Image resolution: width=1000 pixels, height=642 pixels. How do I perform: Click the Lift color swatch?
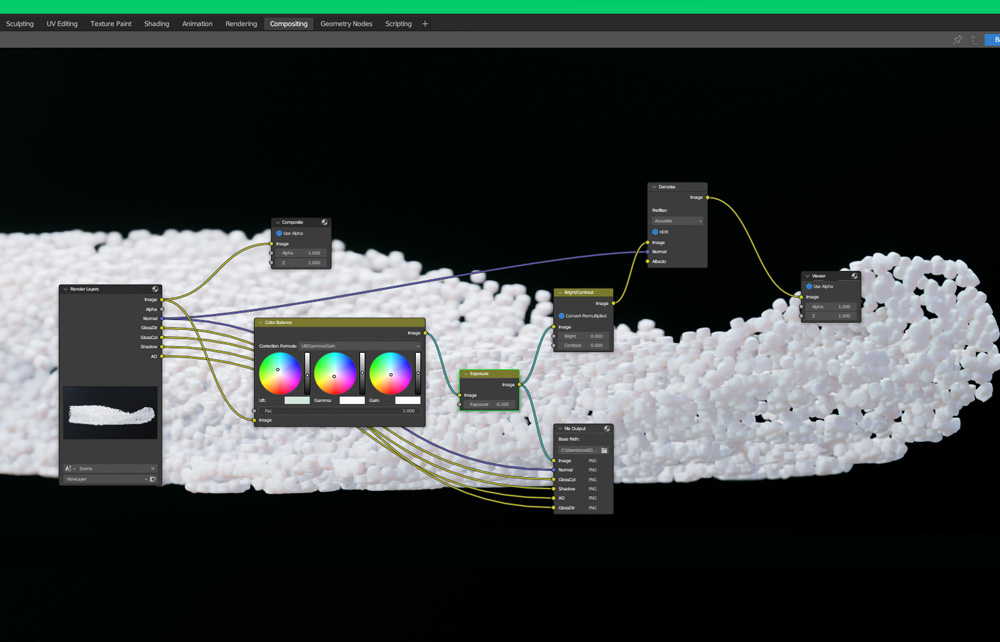(x=297, y=400)
